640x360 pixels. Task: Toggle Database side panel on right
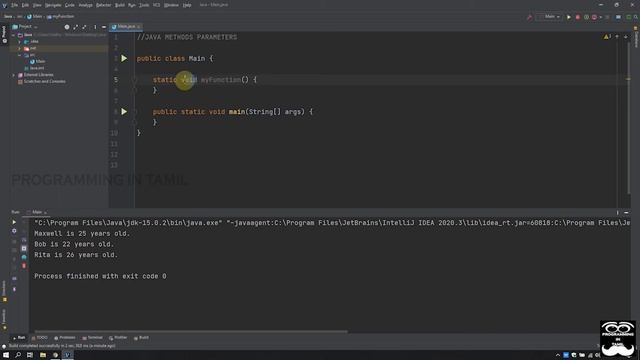pos(636,38)
